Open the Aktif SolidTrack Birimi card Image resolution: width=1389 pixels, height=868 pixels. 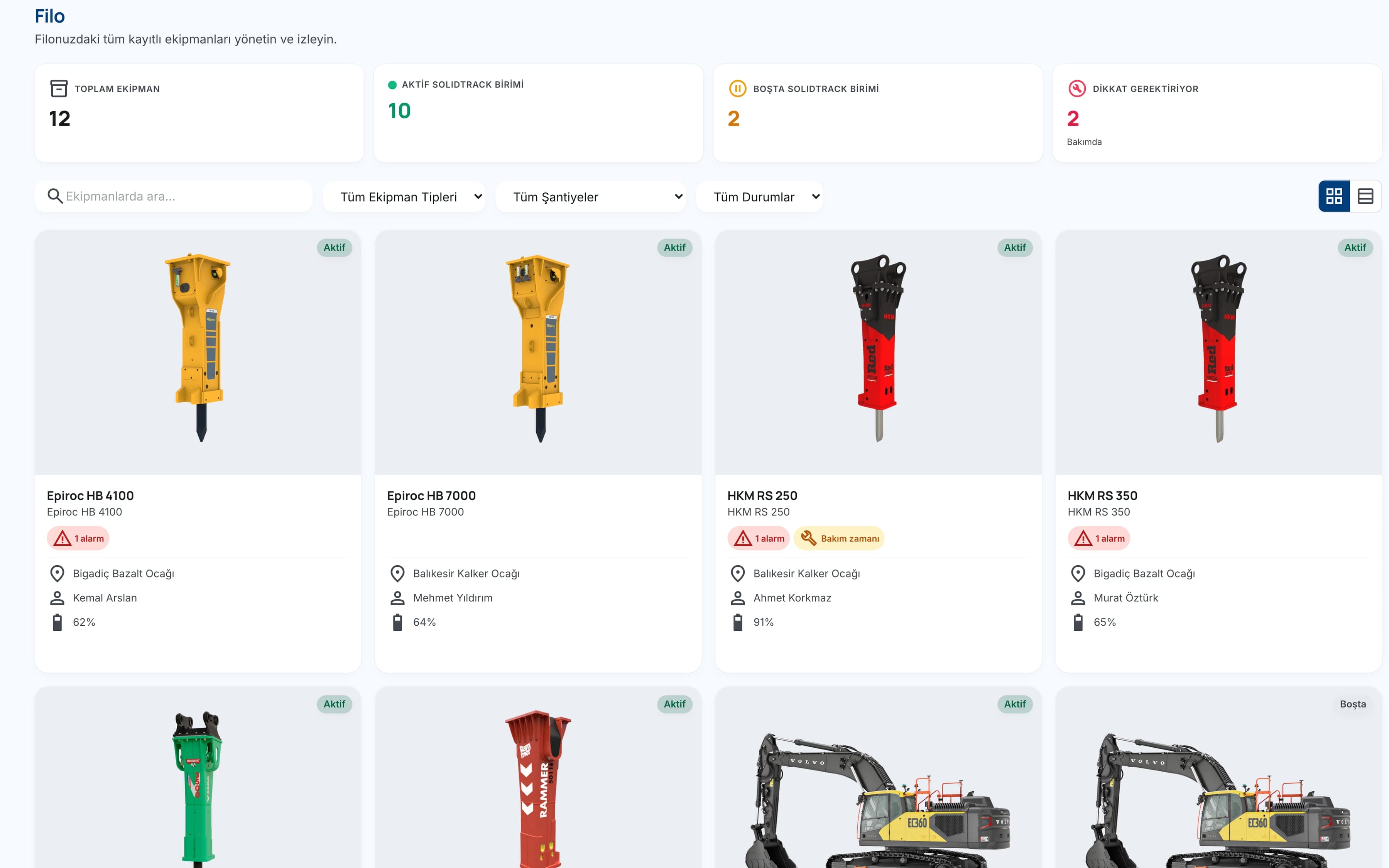(538, 113)
